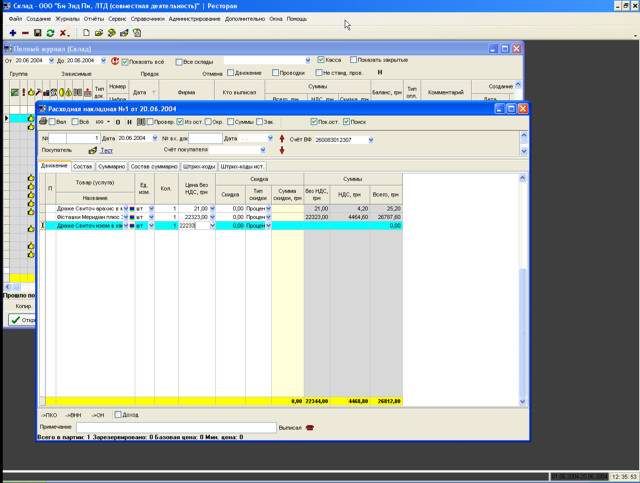Enable the Все склады checkbox
The width and height of the screenshot is (640, 483).
click(x=180, y=62)
